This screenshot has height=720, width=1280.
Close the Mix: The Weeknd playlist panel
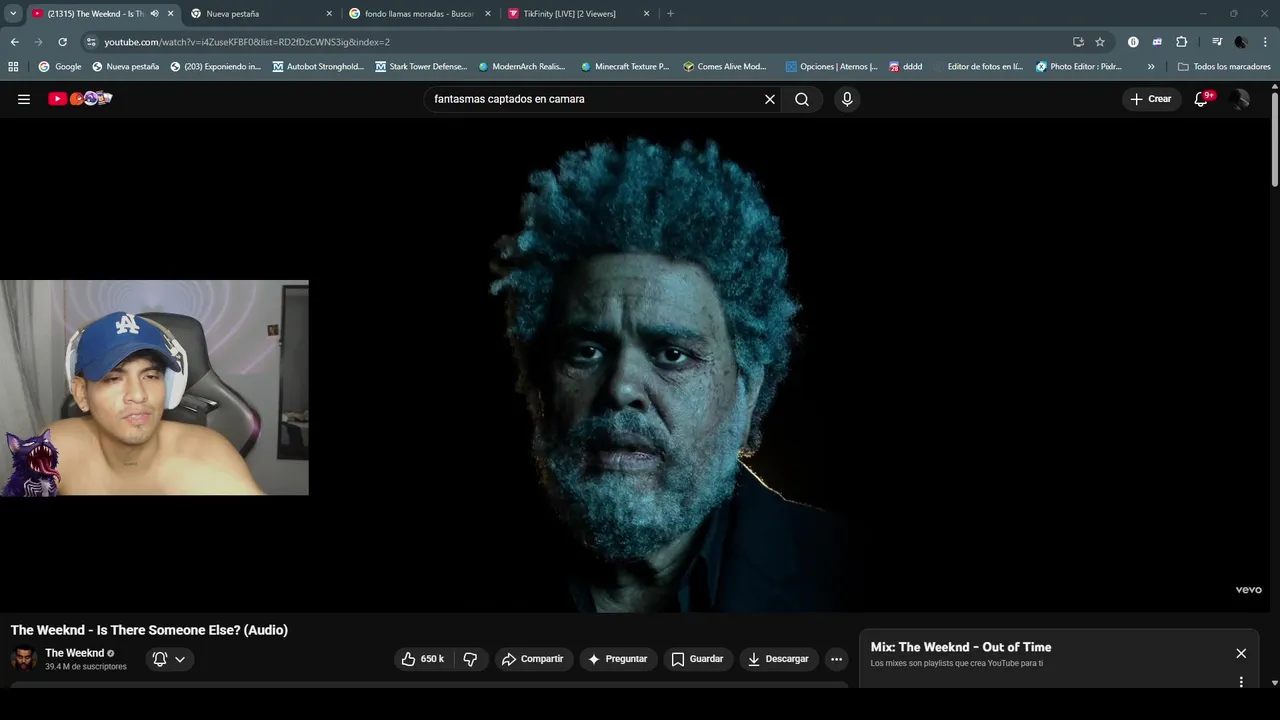(1241, 653)
